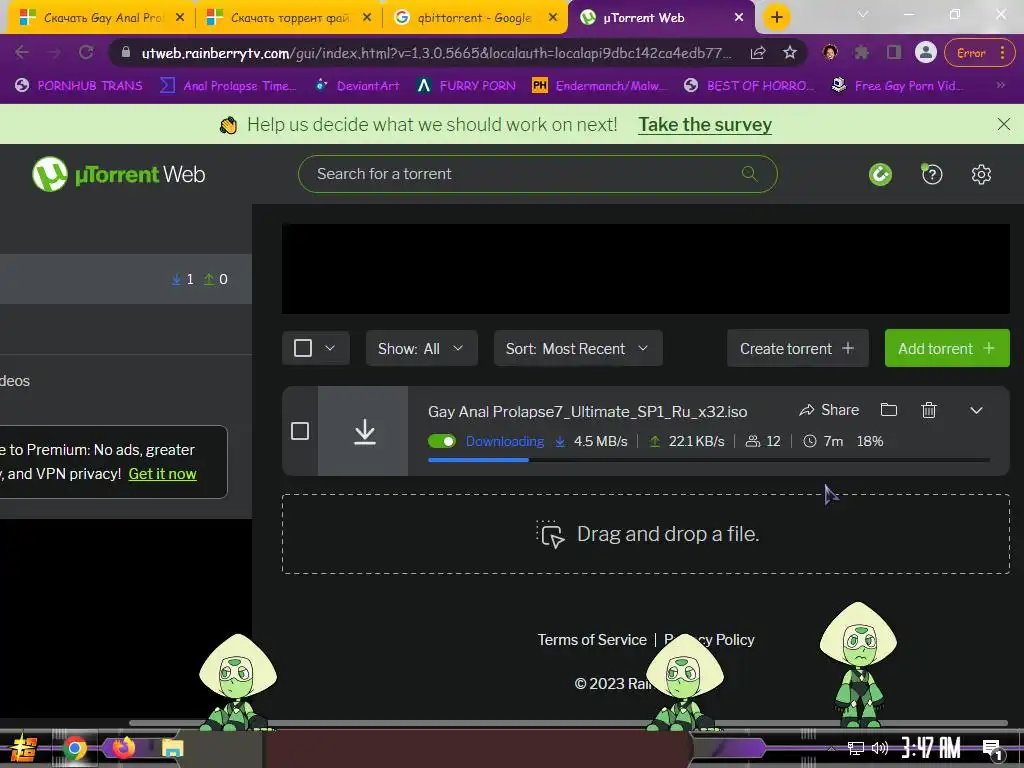1024x768 pixels.
Task: Click the magnifier icon in torrent search
Action: 750,174
